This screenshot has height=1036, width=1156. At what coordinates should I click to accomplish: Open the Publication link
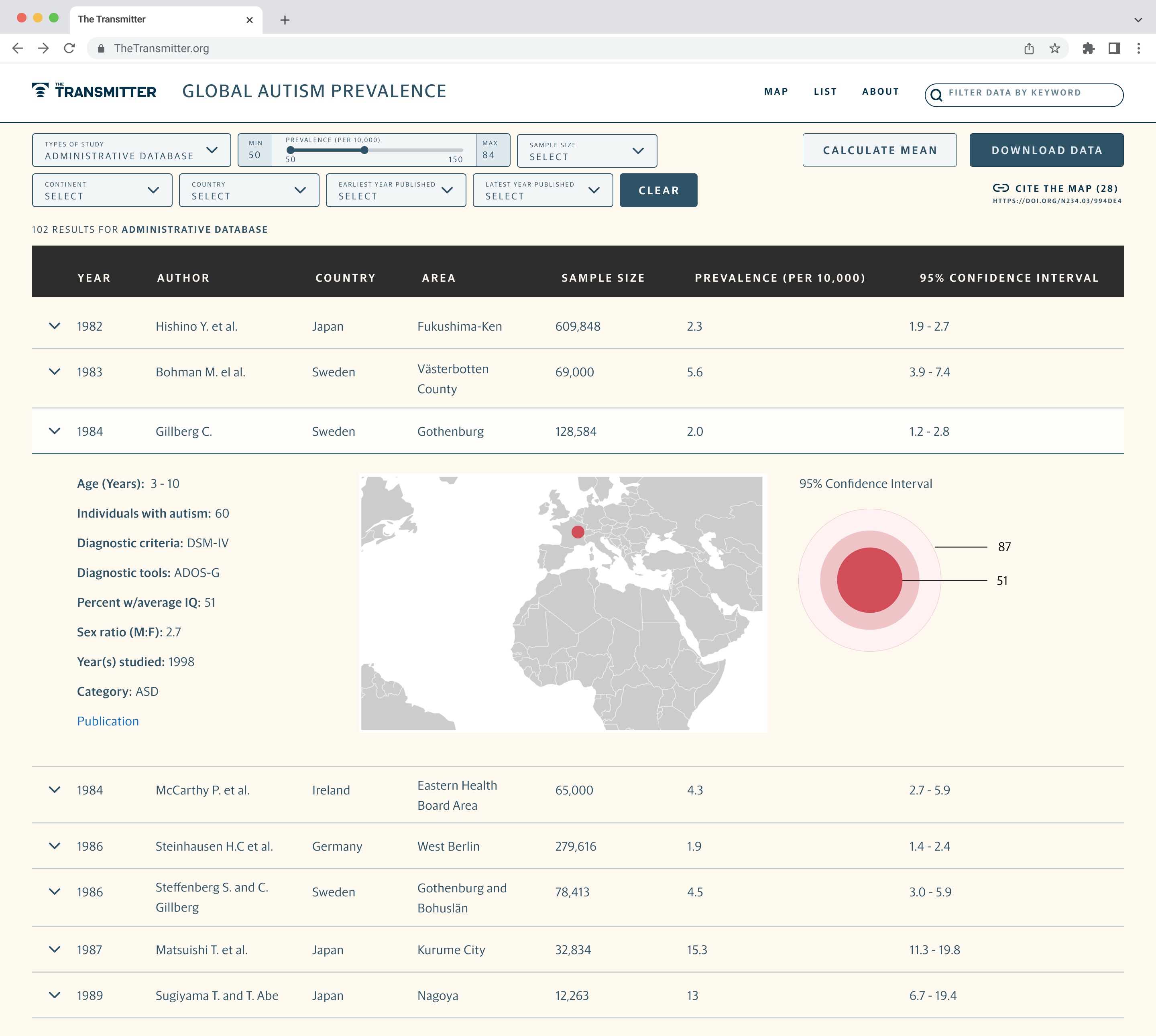(108, 721)
